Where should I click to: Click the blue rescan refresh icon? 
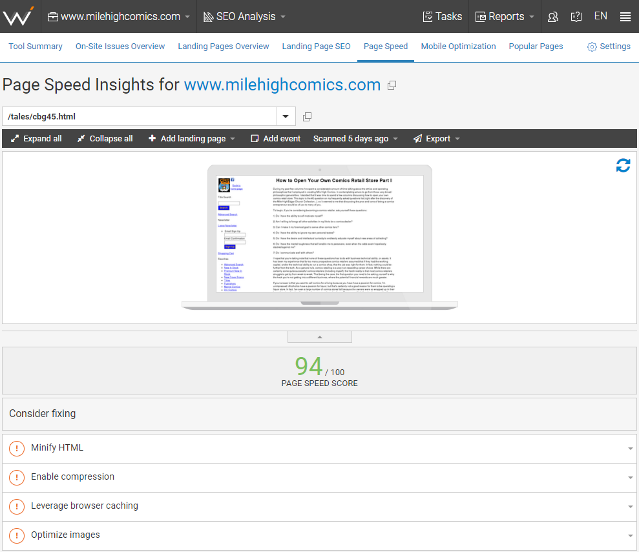[x=623, y=165]
